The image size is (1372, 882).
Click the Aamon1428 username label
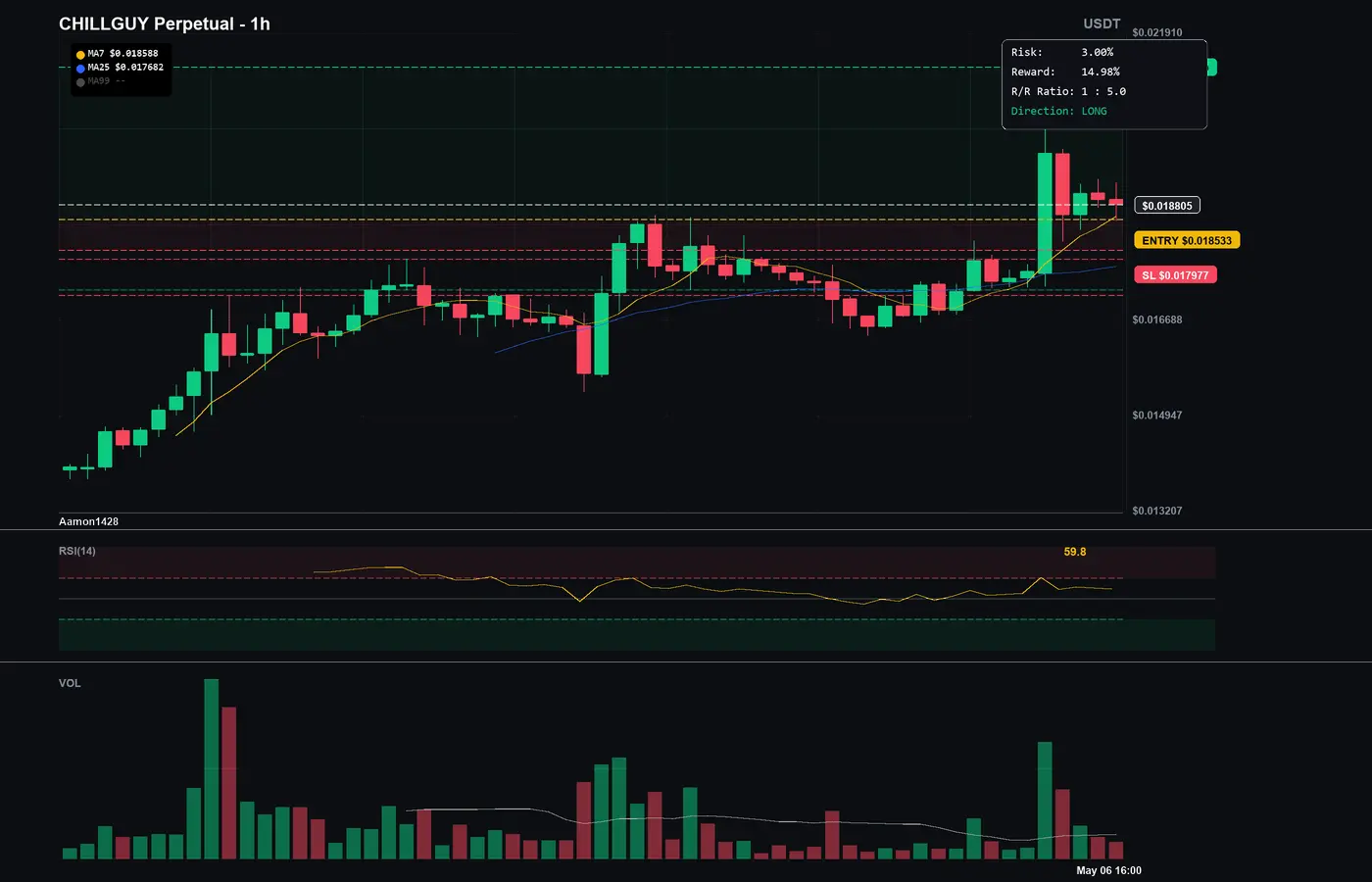[x=88, y=521]
